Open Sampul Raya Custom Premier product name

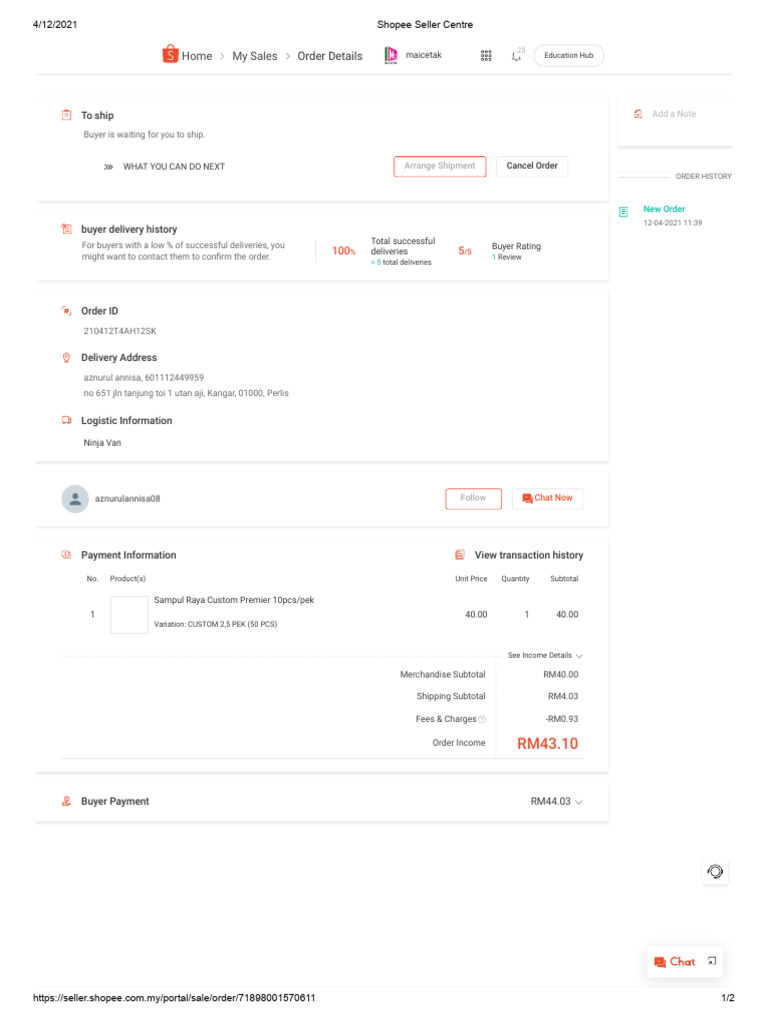[234, 600]
